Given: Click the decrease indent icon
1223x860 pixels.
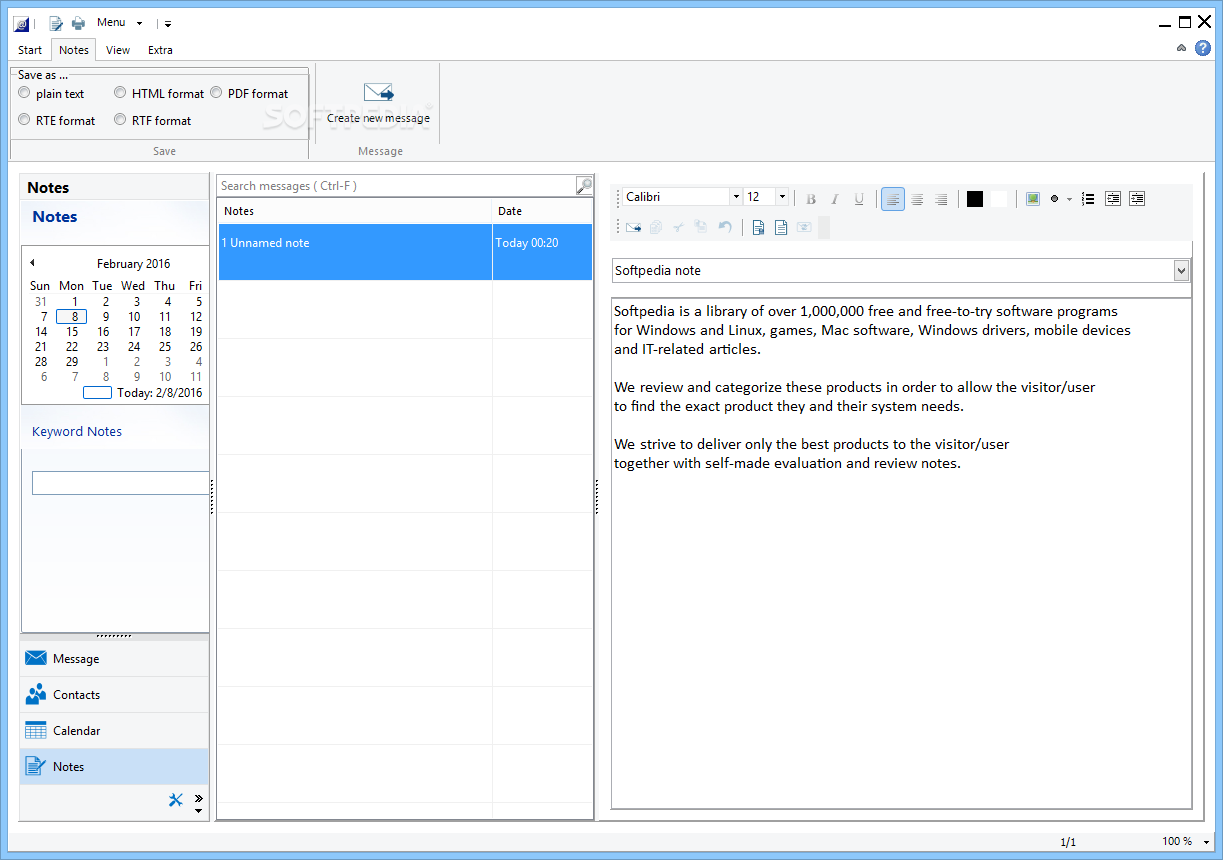Looking at the screenshot, I should point(1113,199).
